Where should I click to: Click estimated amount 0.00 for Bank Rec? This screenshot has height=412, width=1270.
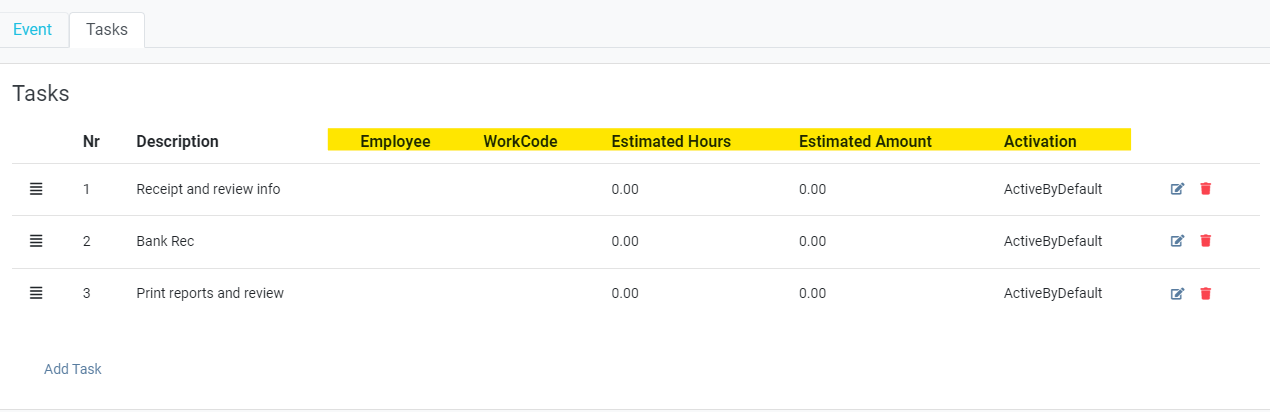coord(812,241)
